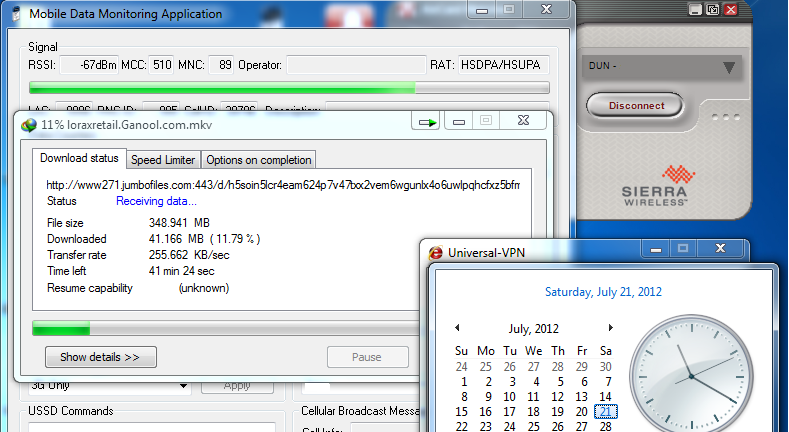Screen dimensions: 789x432
Task: Select July 12 in the calendar
Action: tap(558, 397)
